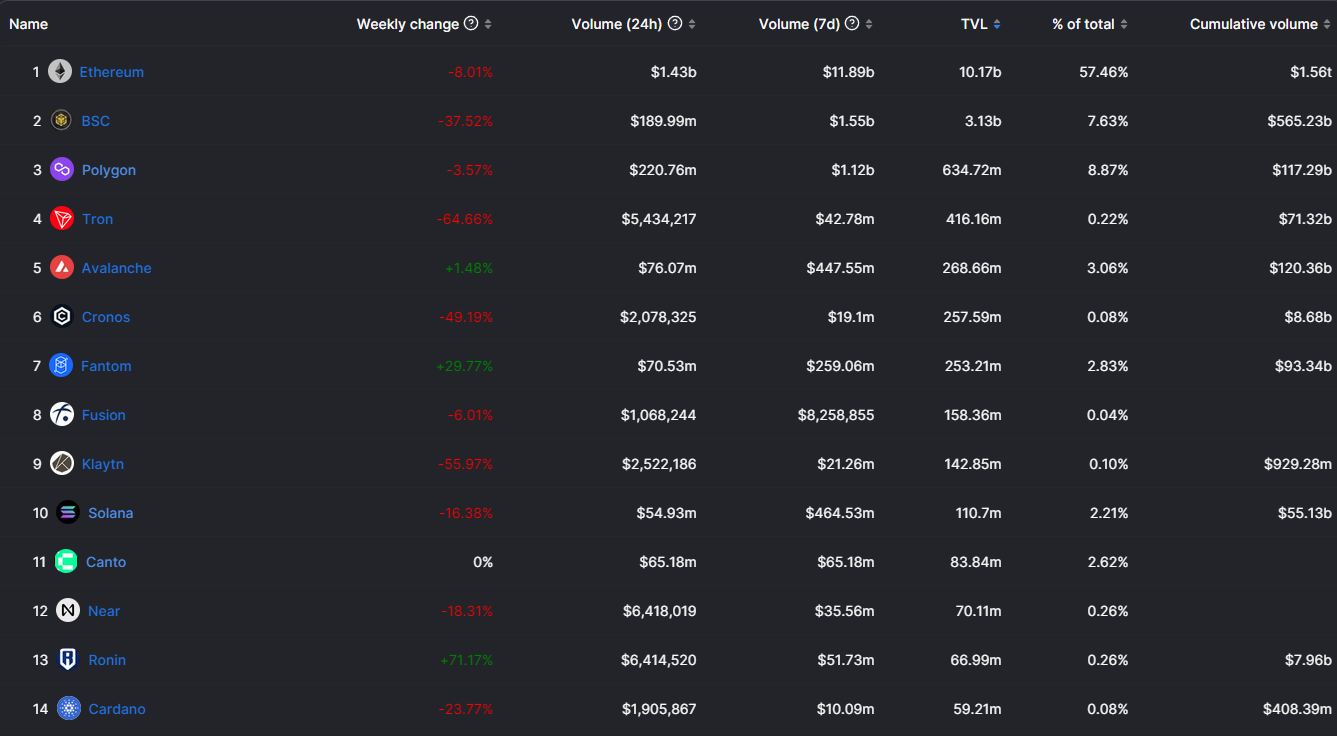Open the Ronin chain link
The image size is (1337, 736).
tap(107, 660)
